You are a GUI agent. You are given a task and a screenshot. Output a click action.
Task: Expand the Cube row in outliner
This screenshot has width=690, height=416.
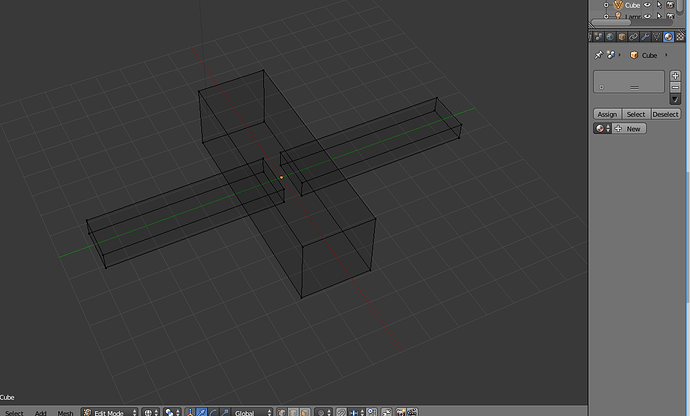click(x=606, y=5)
